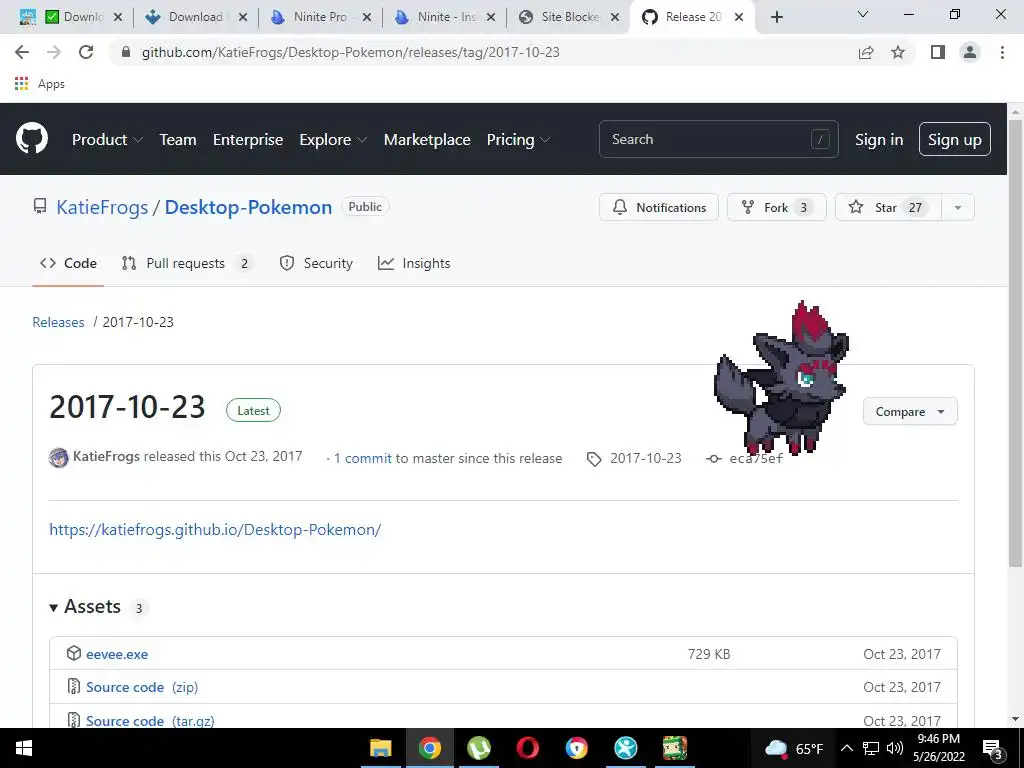Switch to Pull requests tab

coord(187,263)
